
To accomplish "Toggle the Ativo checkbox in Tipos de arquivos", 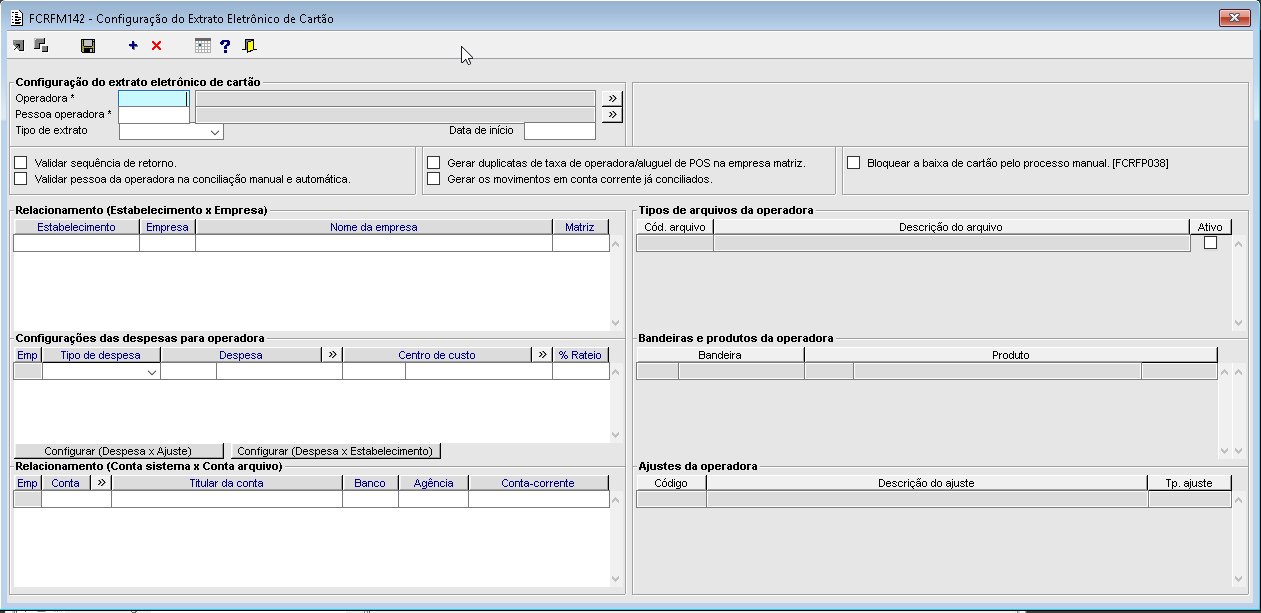I will [1211, 243].
